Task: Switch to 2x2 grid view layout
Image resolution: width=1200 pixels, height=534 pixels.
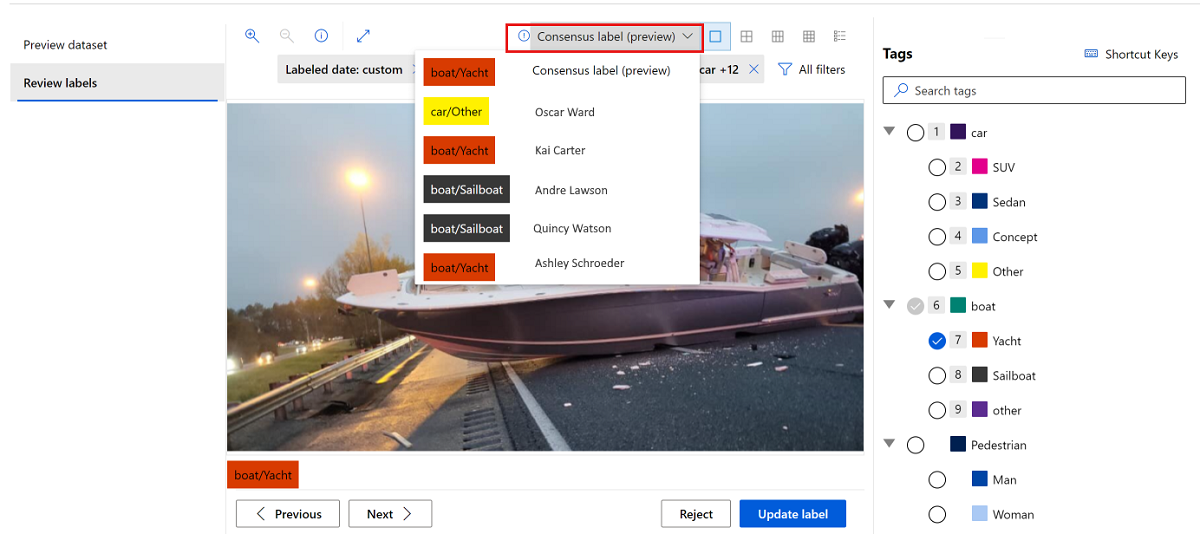Action: pyautogui.click(x=746, y=37)
